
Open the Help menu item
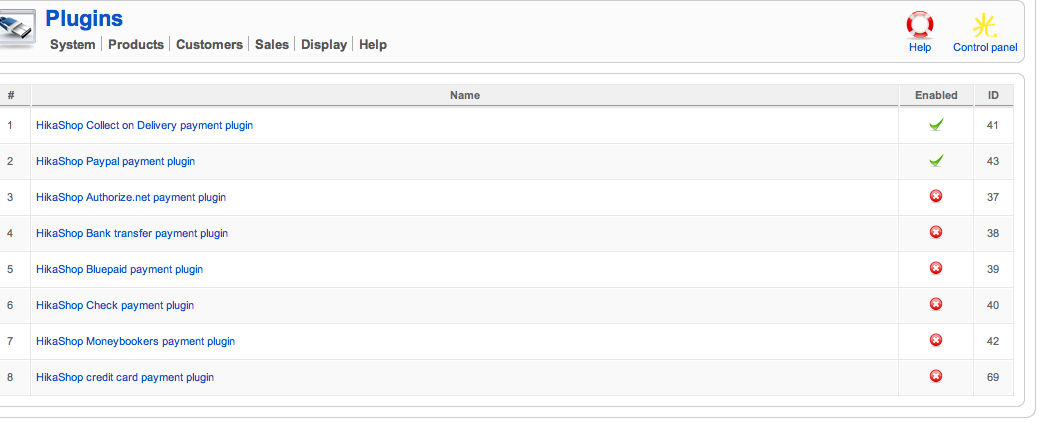[373, 44]
